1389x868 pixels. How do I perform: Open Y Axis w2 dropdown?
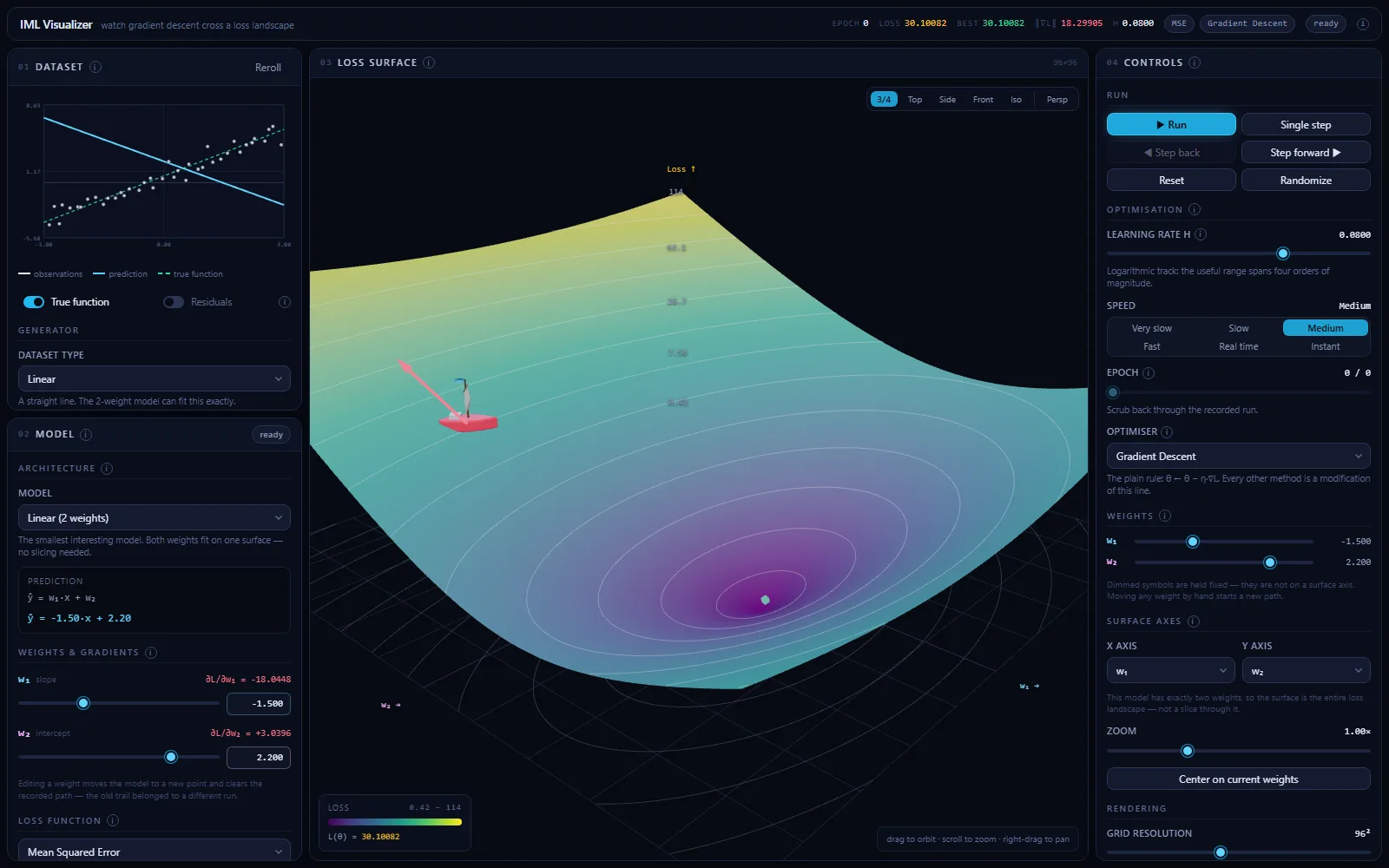tap(1307, 671)
